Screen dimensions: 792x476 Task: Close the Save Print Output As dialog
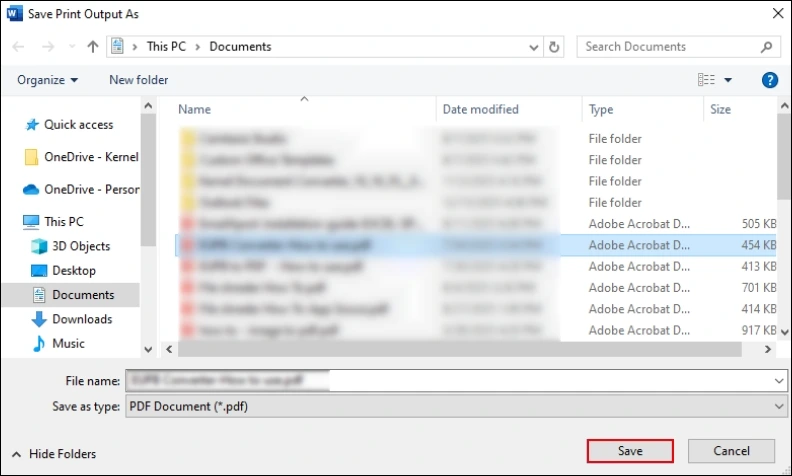tap(778, 14)
